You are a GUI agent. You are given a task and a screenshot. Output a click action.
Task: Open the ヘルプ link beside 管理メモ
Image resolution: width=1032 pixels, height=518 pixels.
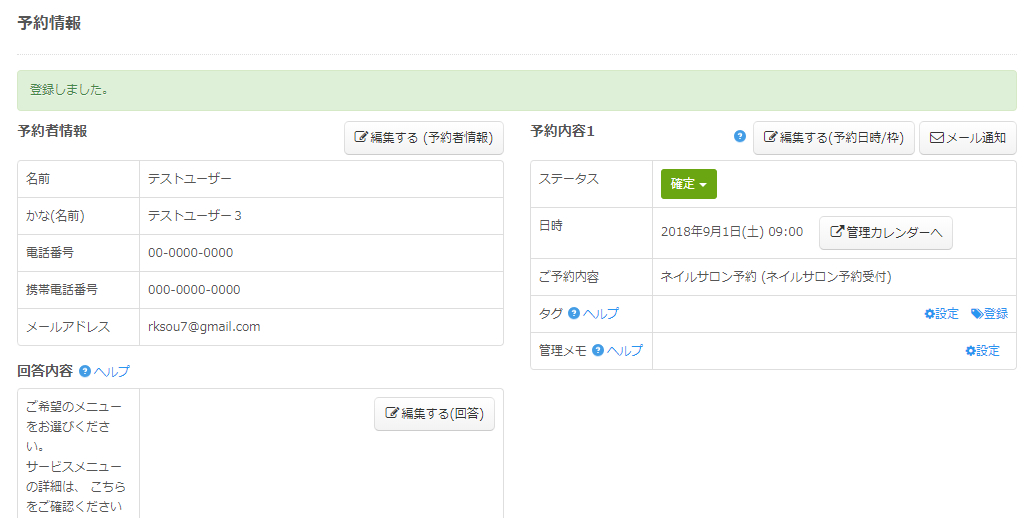point(625,351)
